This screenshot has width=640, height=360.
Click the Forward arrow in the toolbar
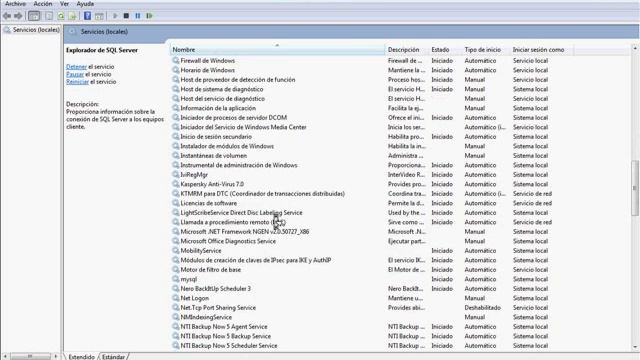pos(18,16)
